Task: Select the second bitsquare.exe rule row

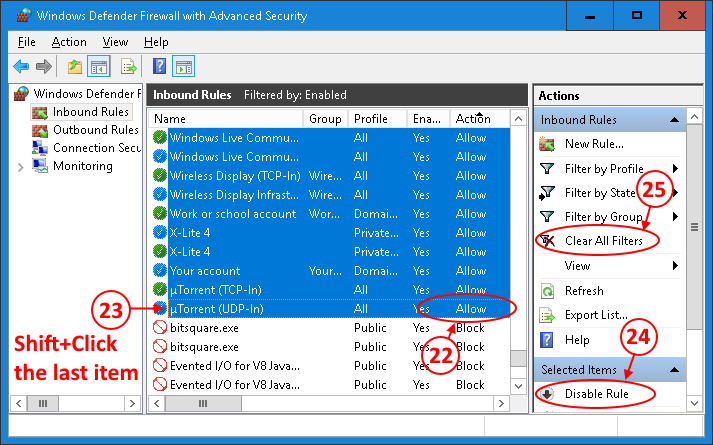Action: [330, 347]
